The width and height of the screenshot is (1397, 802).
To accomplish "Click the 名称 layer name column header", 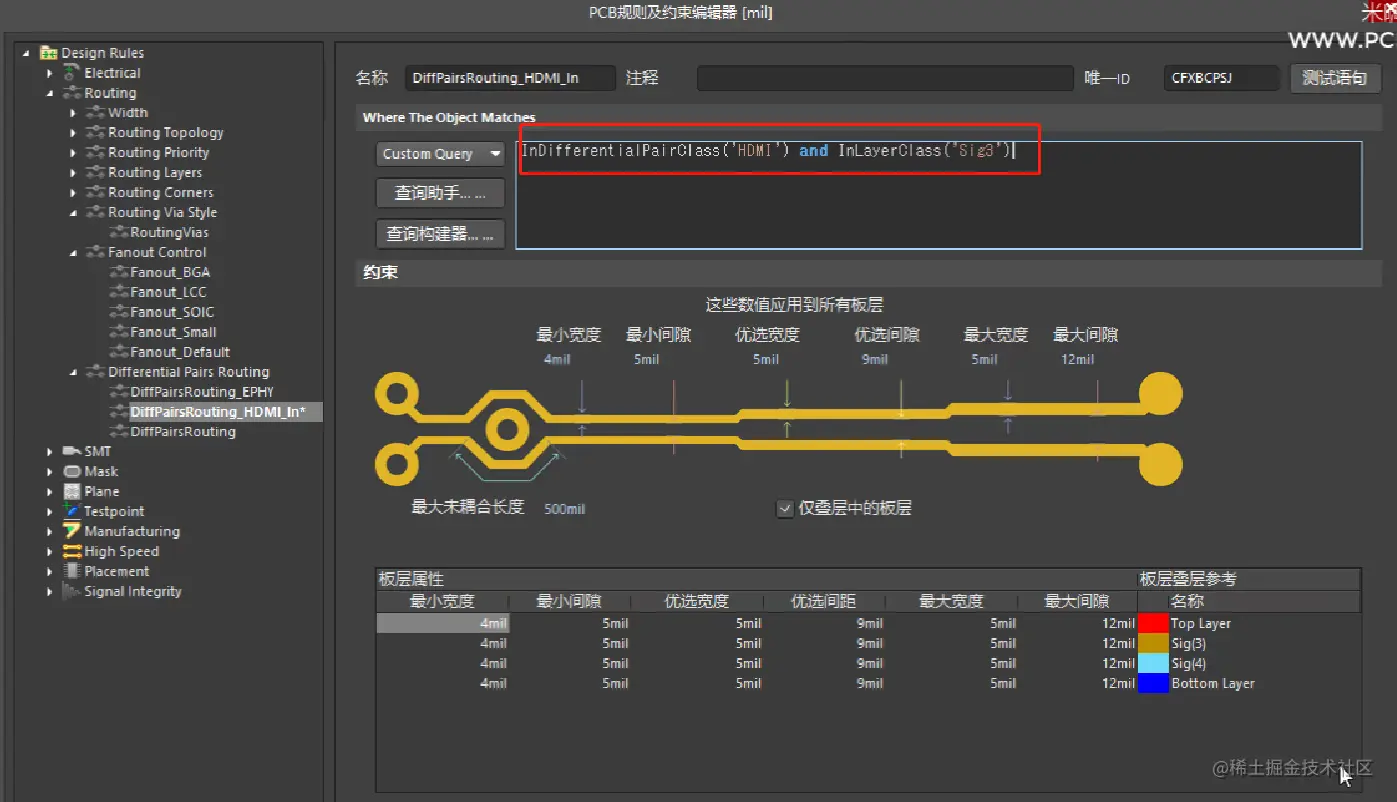I will click(1187, 602).
